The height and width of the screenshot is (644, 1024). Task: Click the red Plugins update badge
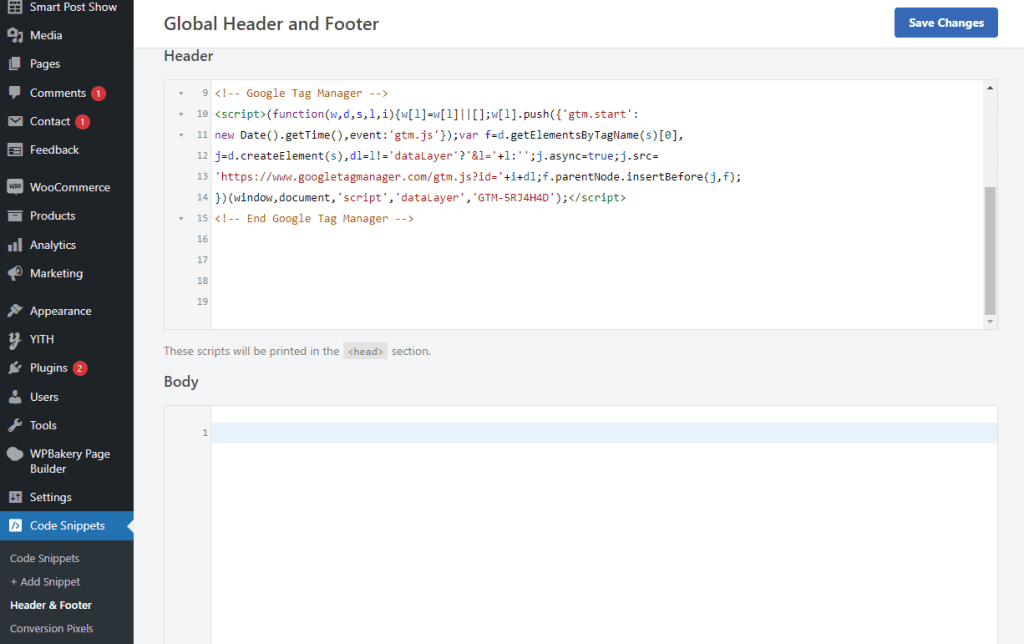(80, 368)
